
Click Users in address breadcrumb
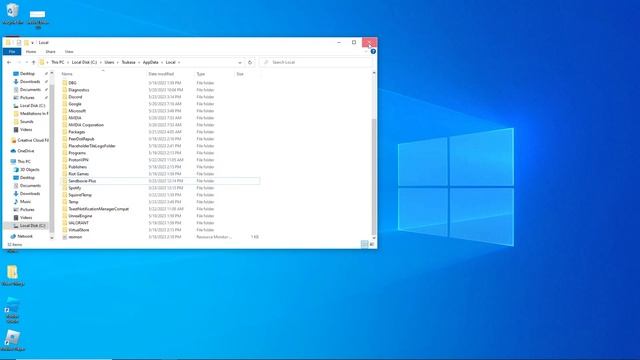pyautogui.click(x=109, y=62)
